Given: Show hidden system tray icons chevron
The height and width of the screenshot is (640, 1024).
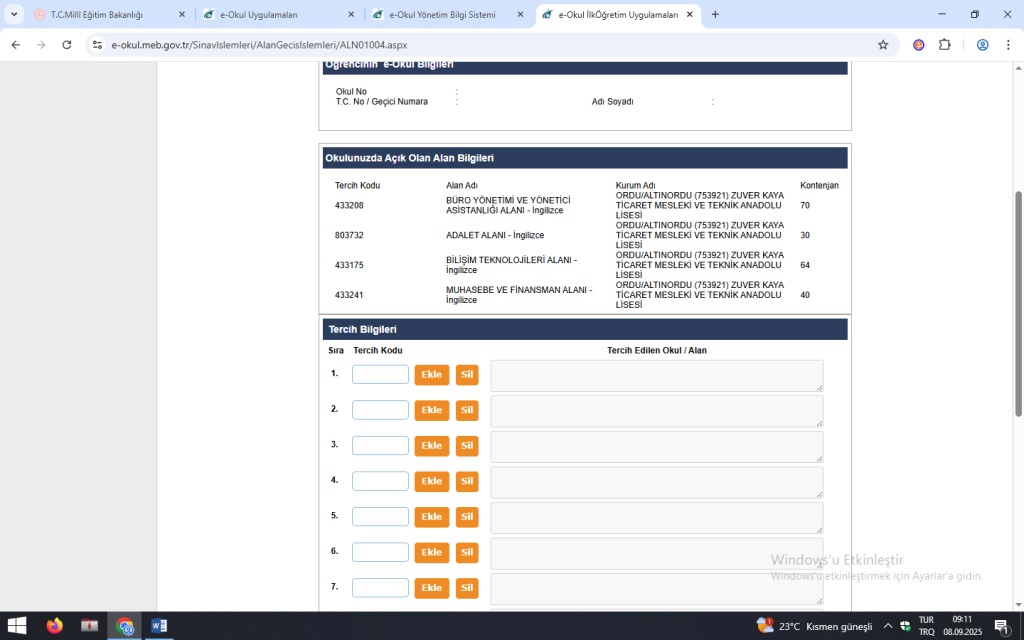Looking at the screenshot, I should click(x=887, y=626).
